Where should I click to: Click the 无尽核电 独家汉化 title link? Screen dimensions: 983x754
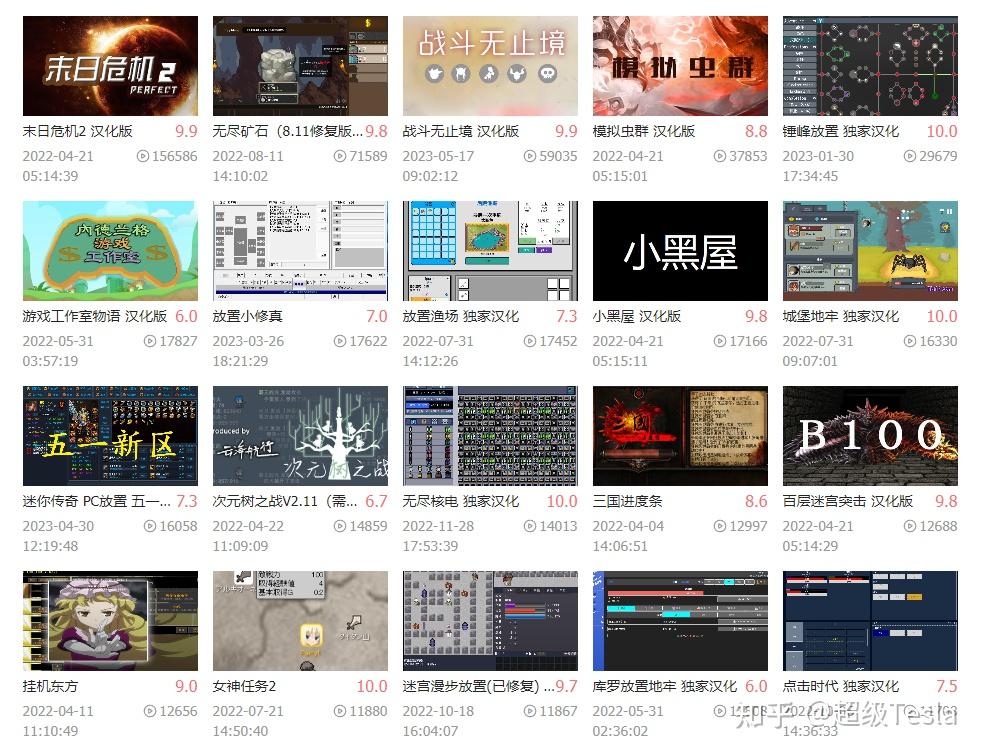tap(460, 500)
